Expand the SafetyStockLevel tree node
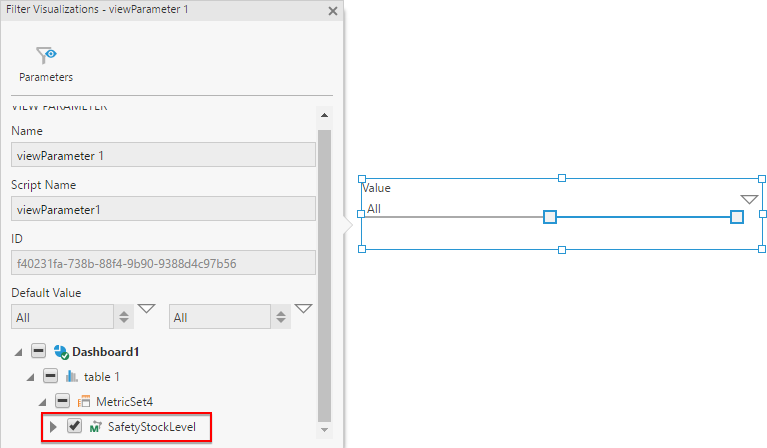The image size is (767, 448). coord(53,426)
